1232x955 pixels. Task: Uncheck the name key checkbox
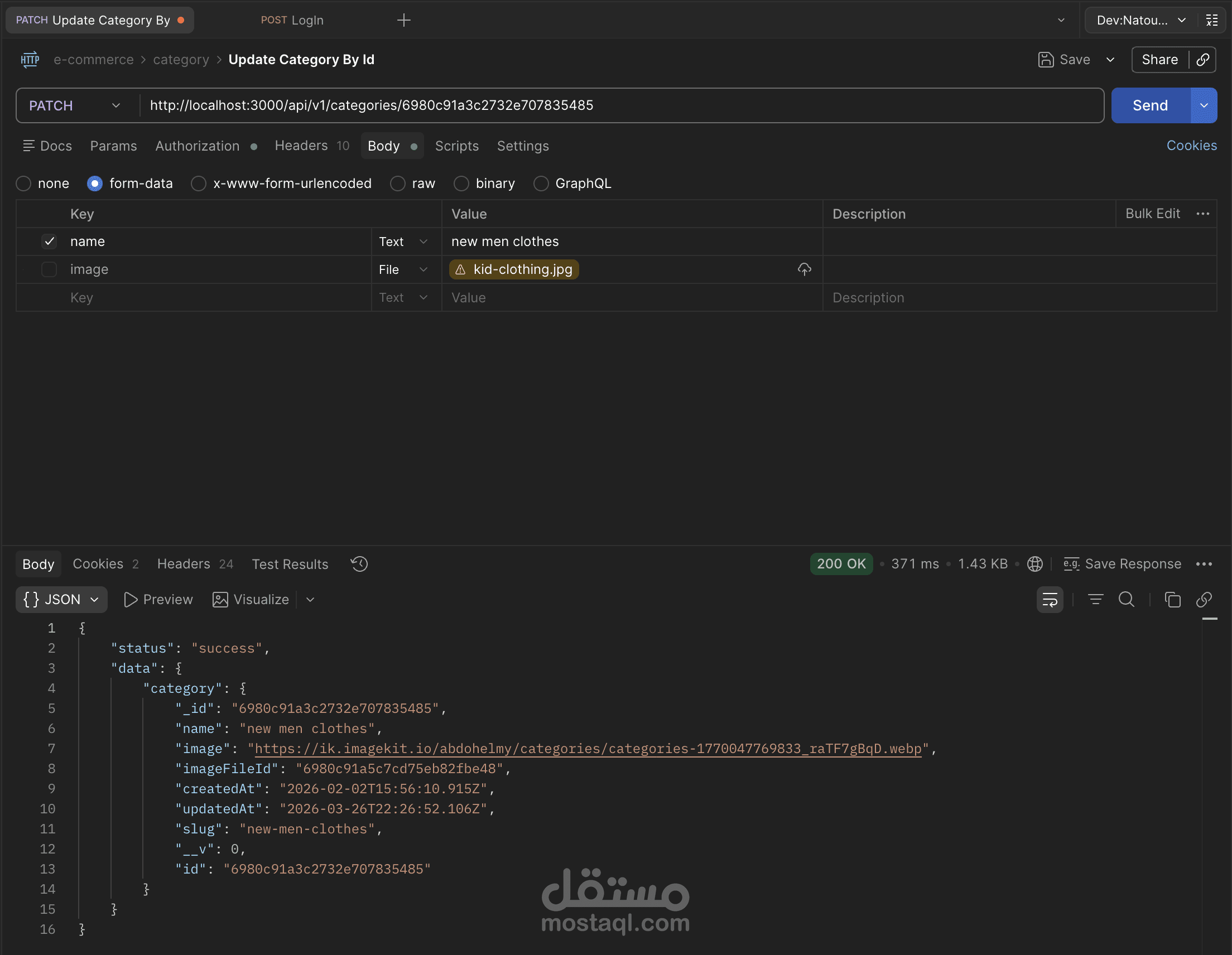pyautogui.click(x=49, y=242)
